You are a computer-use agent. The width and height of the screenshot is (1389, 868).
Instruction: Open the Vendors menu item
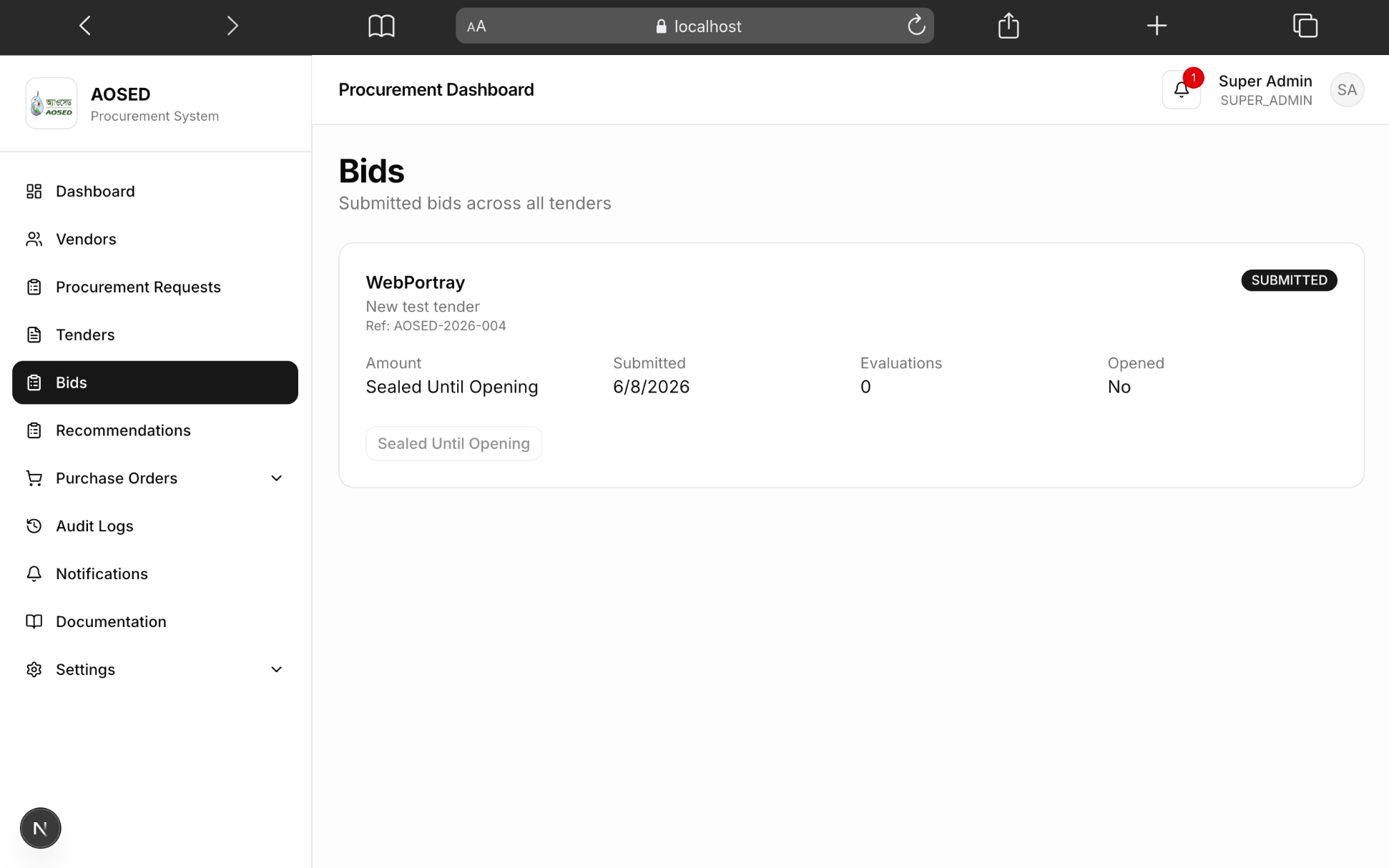(x=155, y=239)
